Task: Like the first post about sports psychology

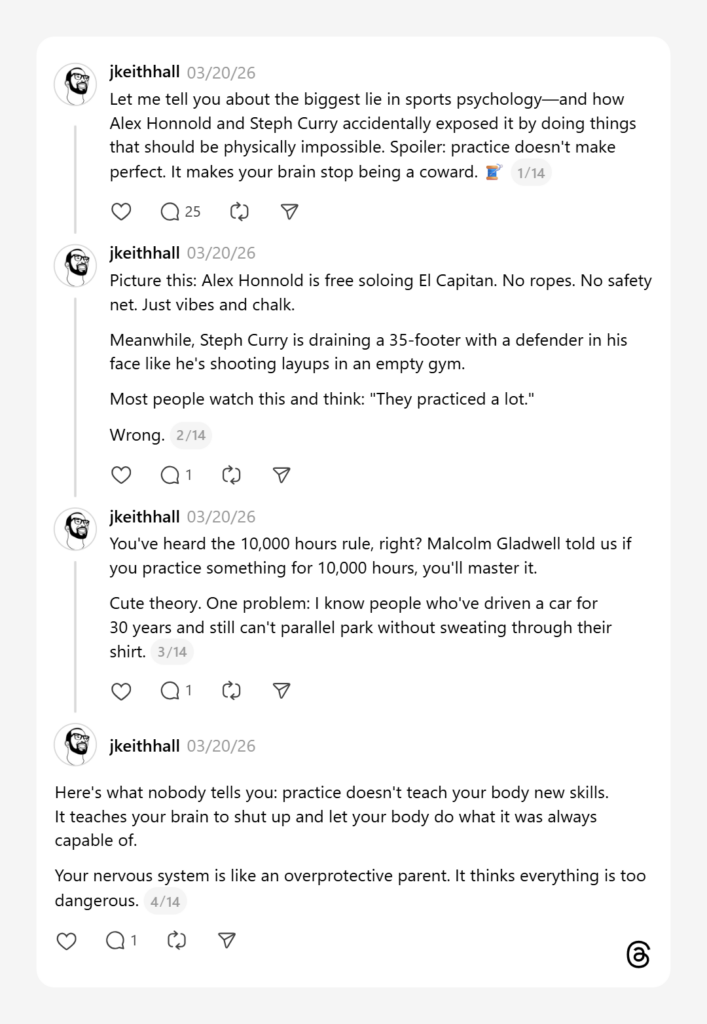Action: [x=121, y=212]
